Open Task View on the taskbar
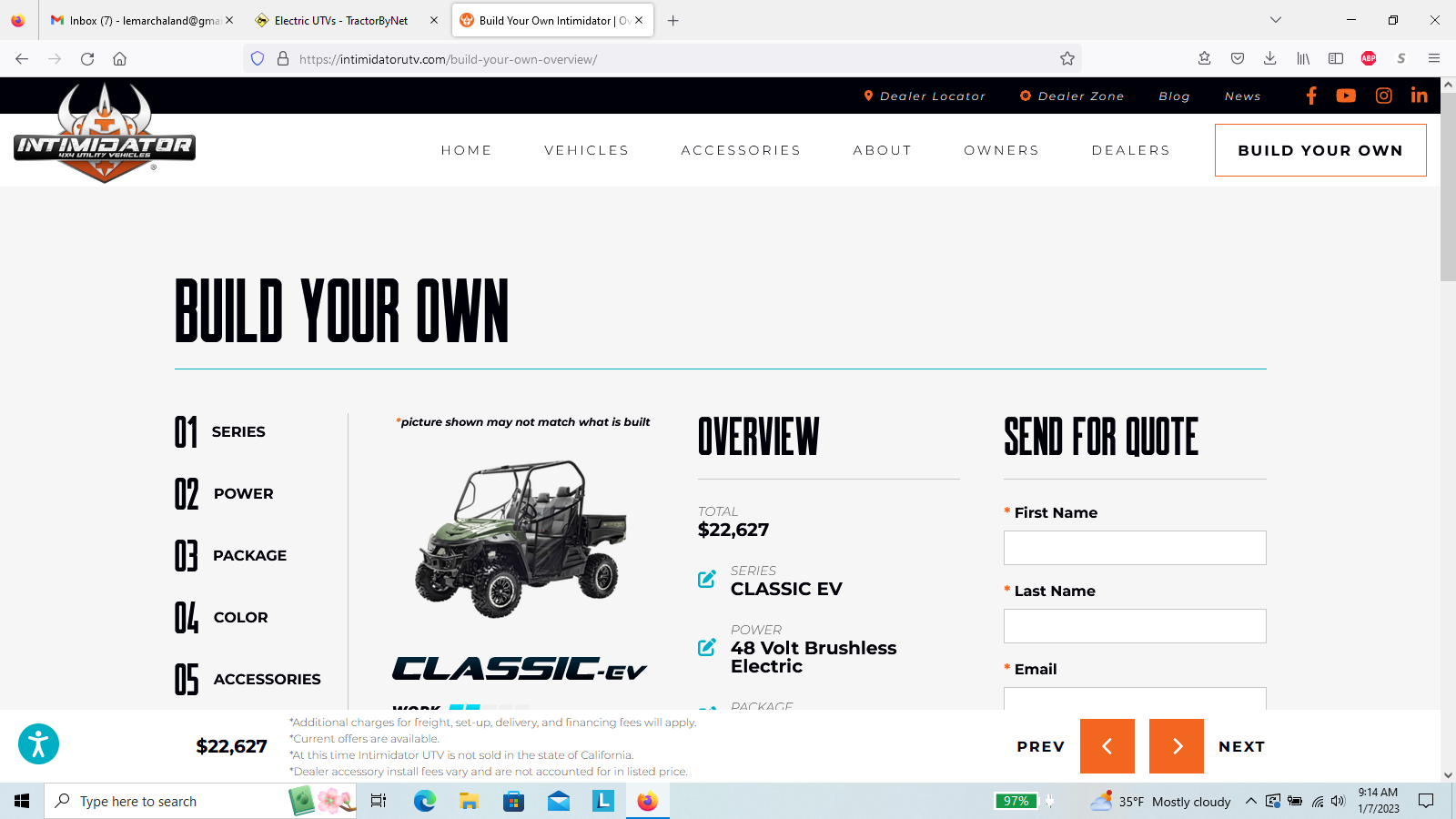The image size is (1456, 819). point(379,801)
